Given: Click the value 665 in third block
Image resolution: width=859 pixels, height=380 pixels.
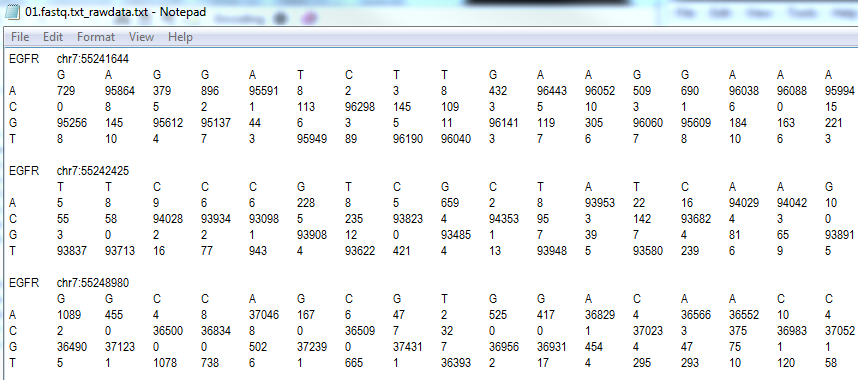Looking at the screenshot, I should tap(354, 363).
